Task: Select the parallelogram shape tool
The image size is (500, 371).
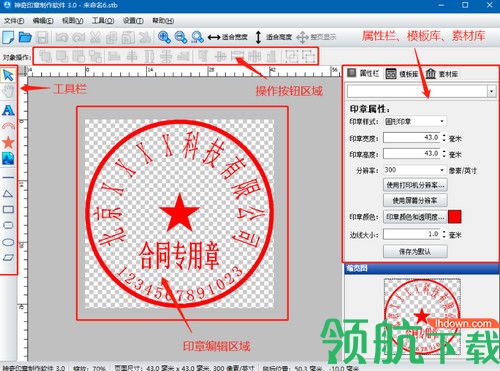Action: 8,258
